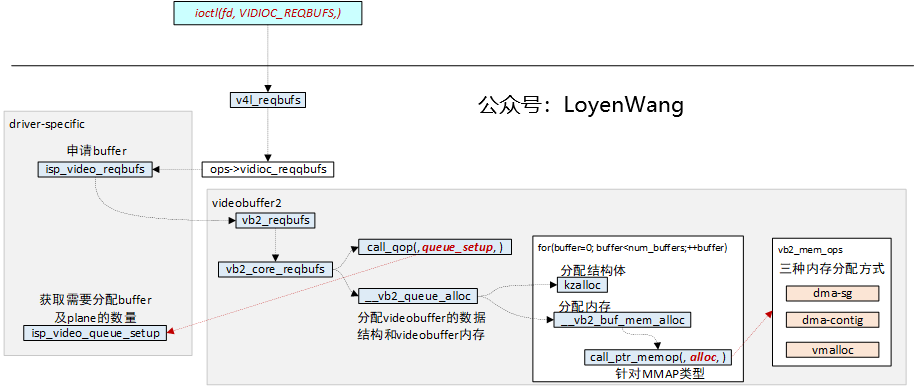Click the 申请buffer label
This screenshot has width=917, height=389.
(x=96, y=150)
